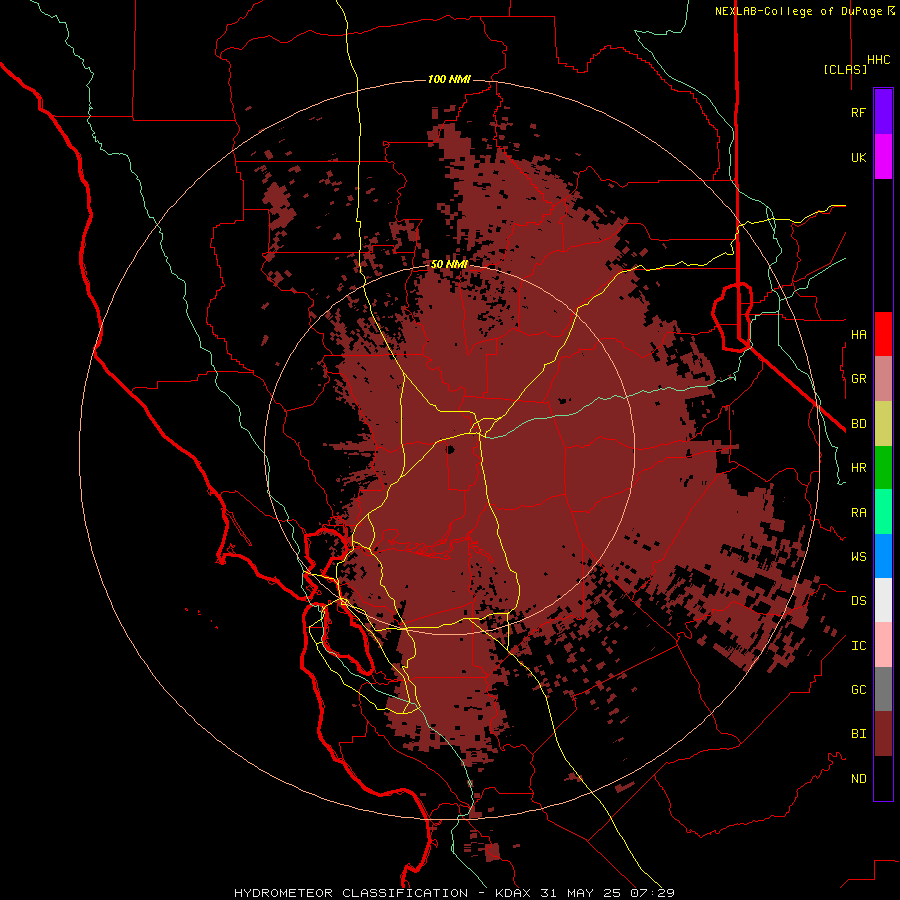Image resolution: width=900 pixels, height=900 pixels.
Task: Click the IC legend label
Action: click(859, 646)
